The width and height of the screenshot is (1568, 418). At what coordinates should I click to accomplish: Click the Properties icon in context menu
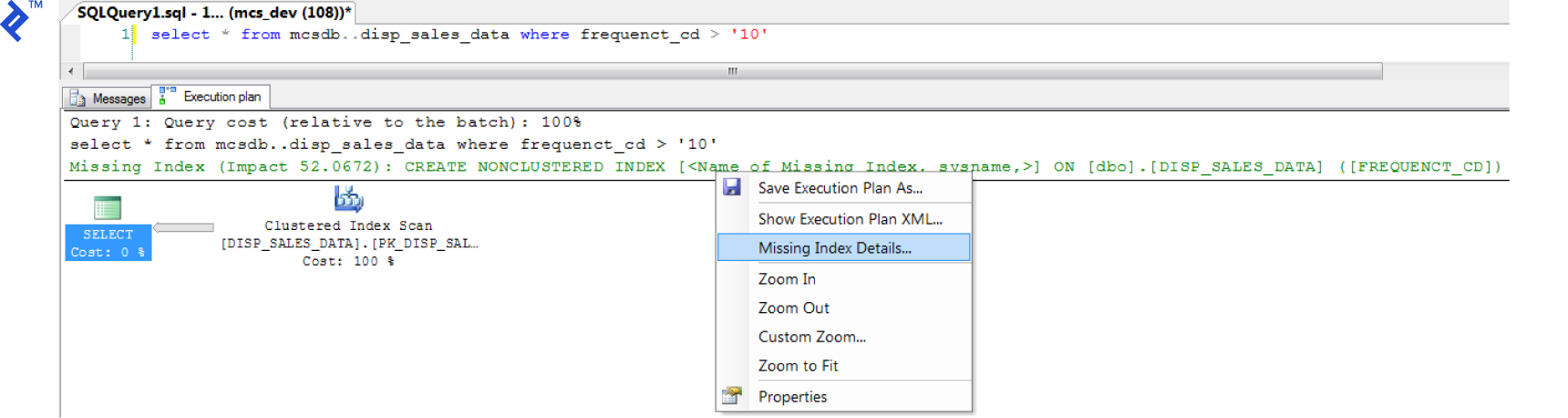coord(732,395)
